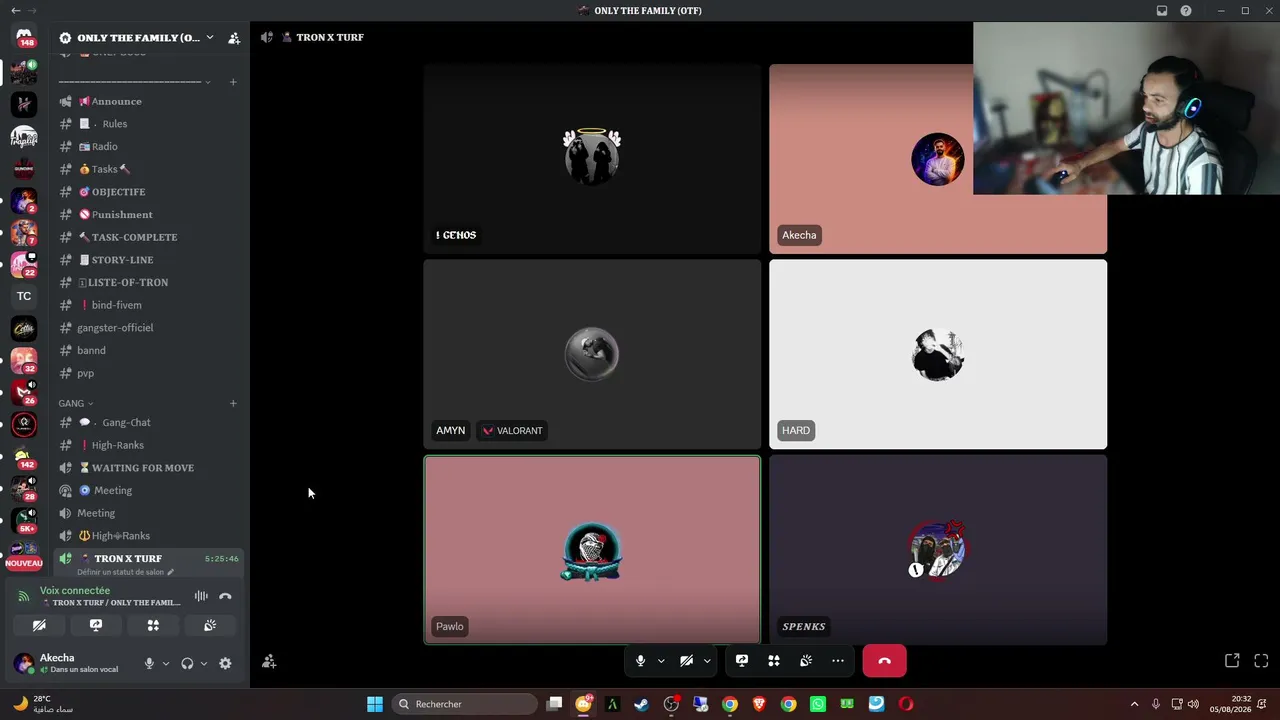This screenshot has width=1280, height=720.
Task: Open WhatsApp from the taskbar
Action: click(x=818, y=704)
